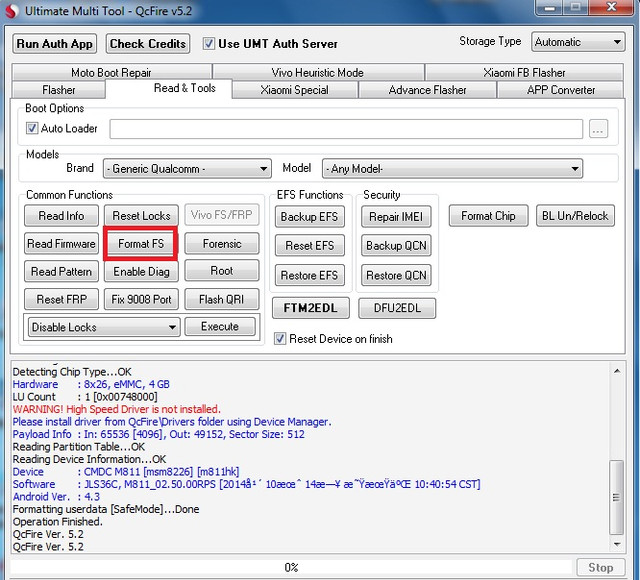
Task: Open the Model Any Model dropdown
Action: (452, 169)
